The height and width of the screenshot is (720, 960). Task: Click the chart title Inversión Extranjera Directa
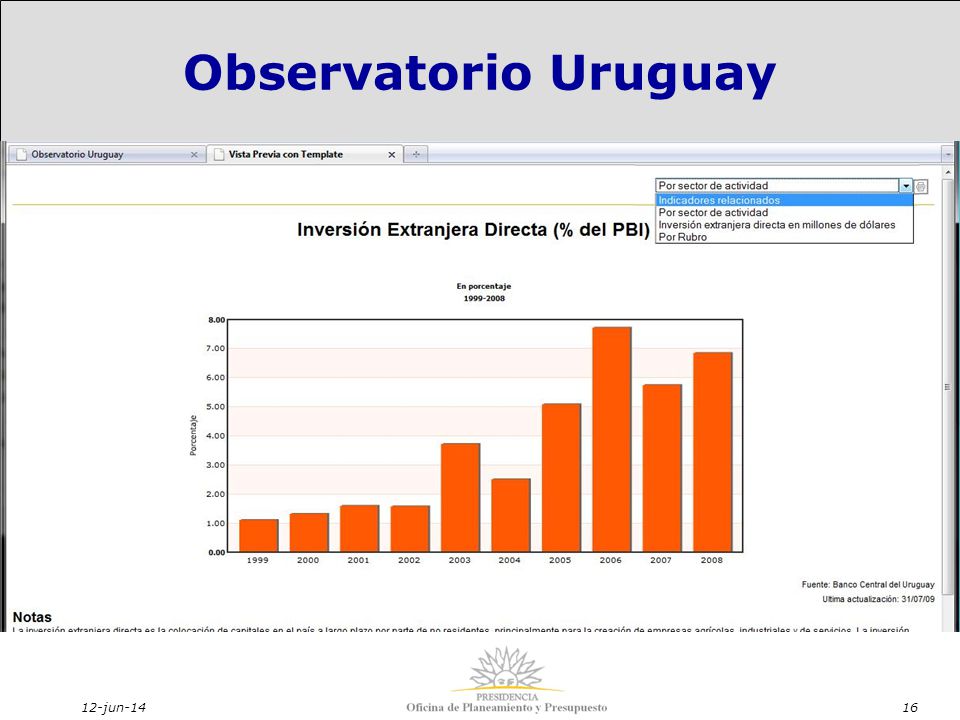tap(473, 230)
